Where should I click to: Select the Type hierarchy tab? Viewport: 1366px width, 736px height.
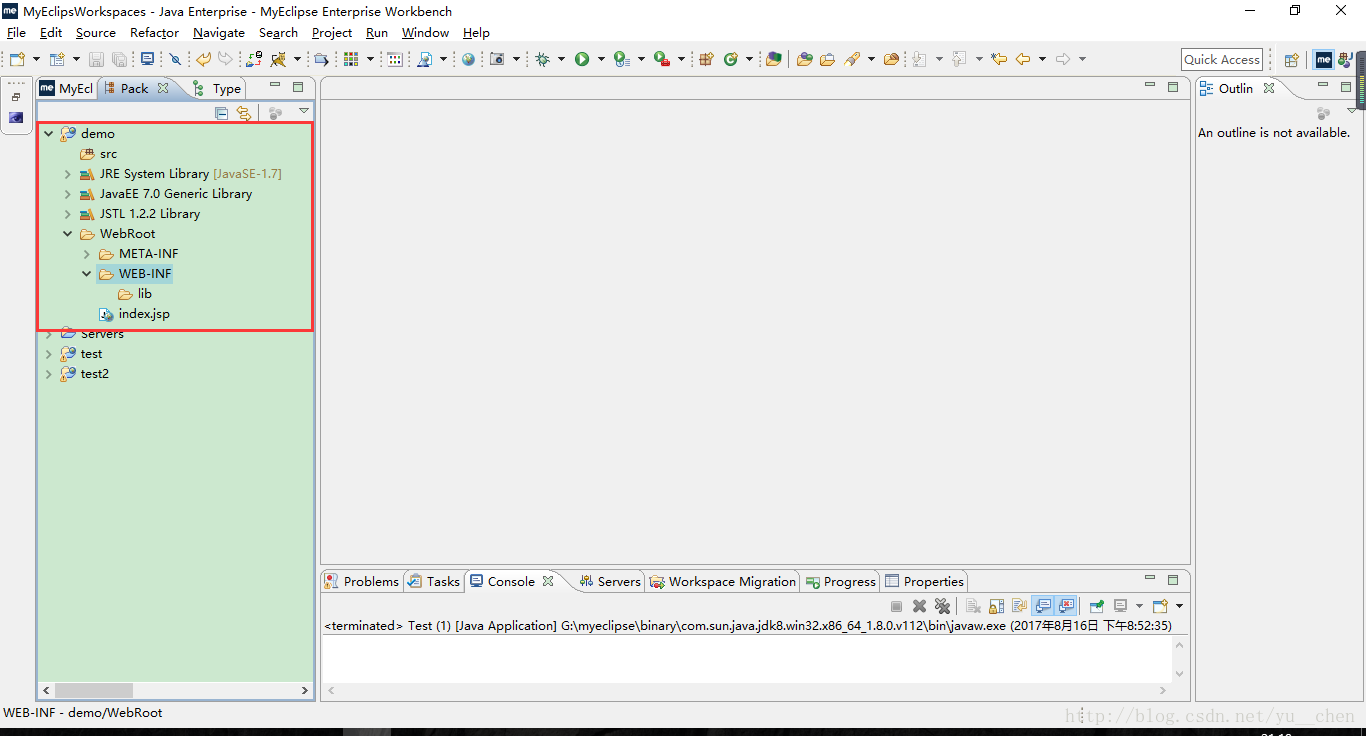tap(217, 88)
